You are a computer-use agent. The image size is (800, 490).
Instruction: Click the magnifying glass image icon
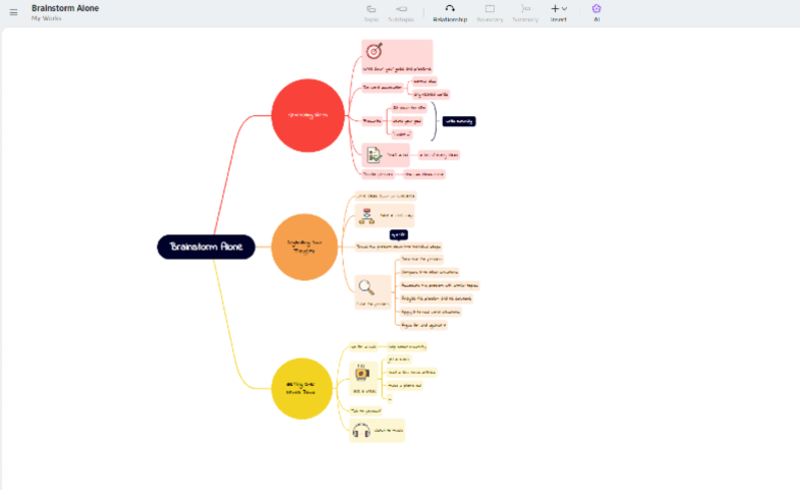(367, 284)
